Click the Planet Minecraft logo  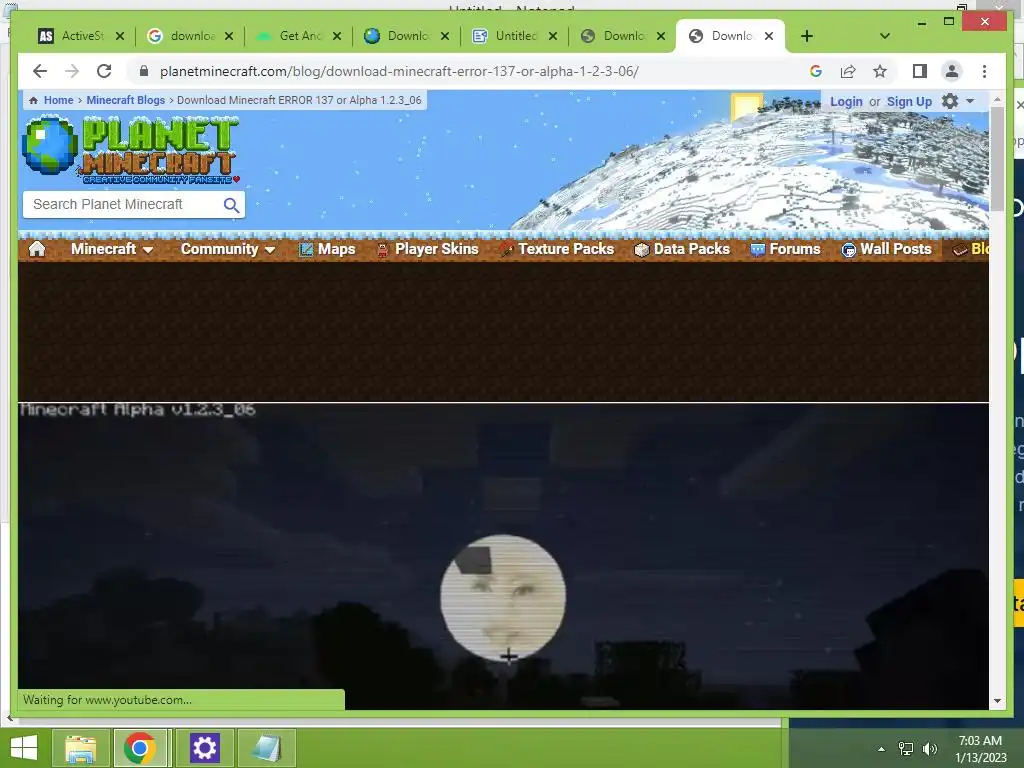(131, 149)
